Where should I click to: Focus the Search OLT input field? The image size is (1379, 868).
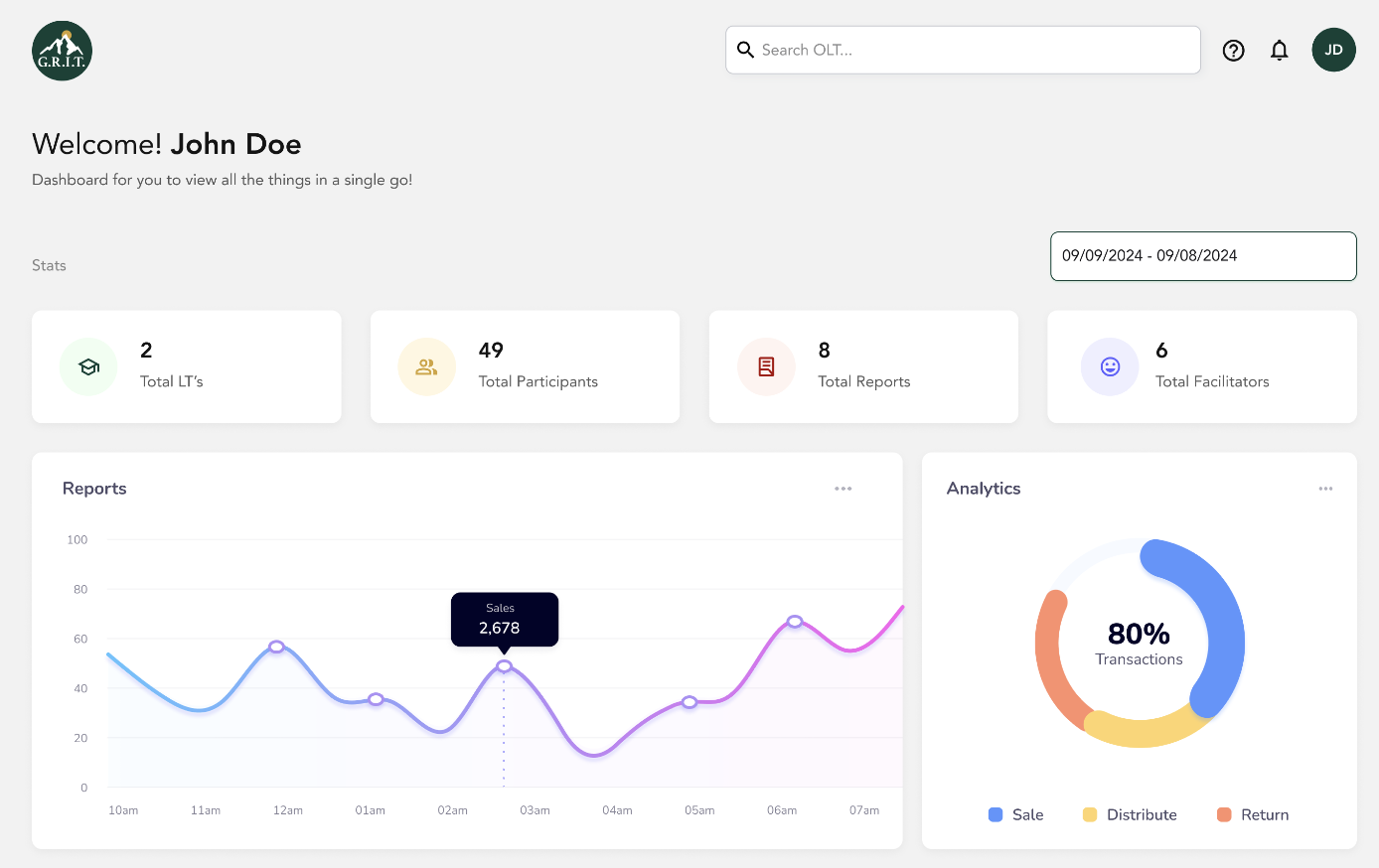tap(974, 50)
